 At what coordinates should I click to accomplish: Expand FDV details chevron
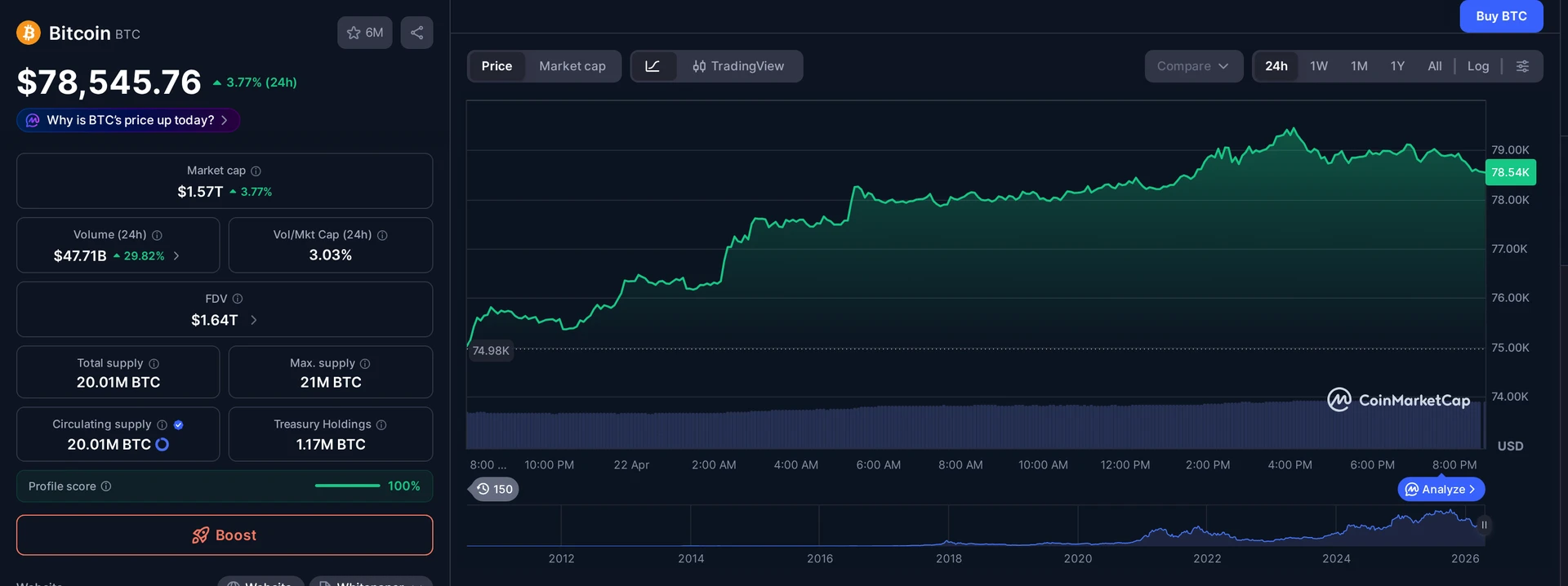point(254,320)
